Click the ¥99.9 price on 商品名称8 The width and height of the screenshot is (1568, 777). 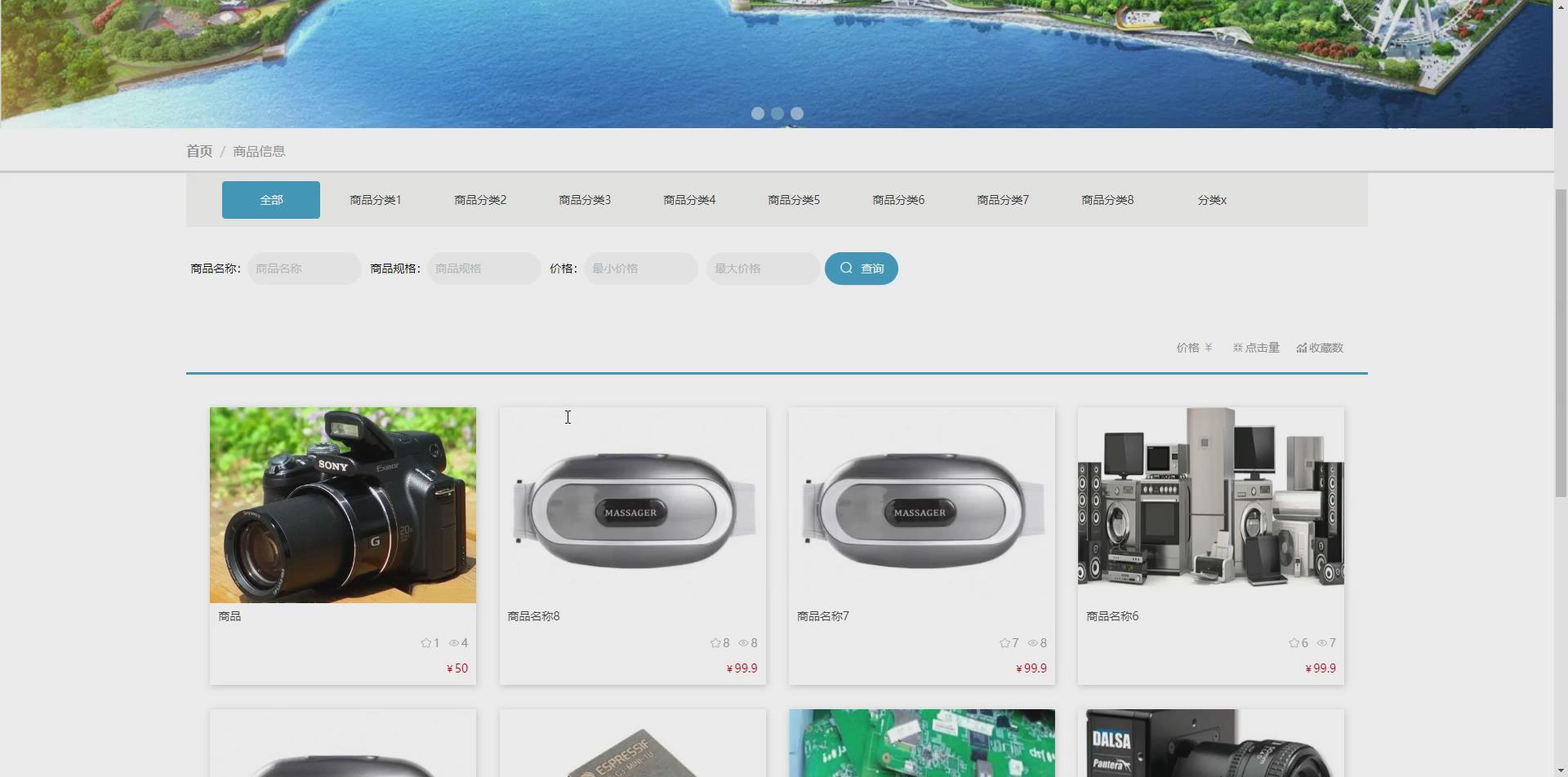coord(742,668)
